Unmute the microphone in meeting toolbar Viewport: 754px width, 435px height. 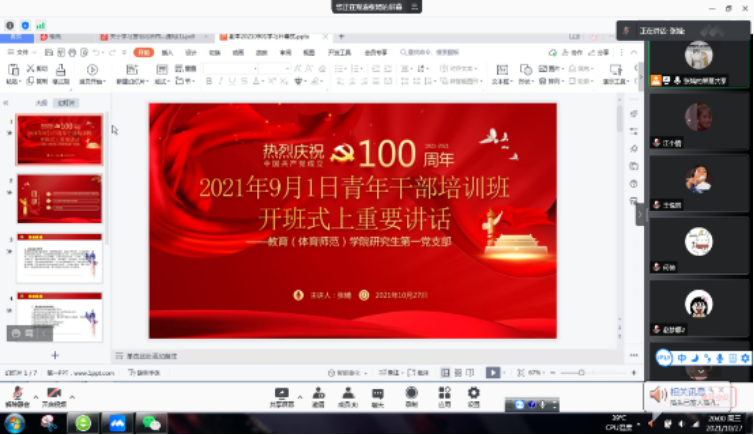pyautogui.click(x=17, y=394)
